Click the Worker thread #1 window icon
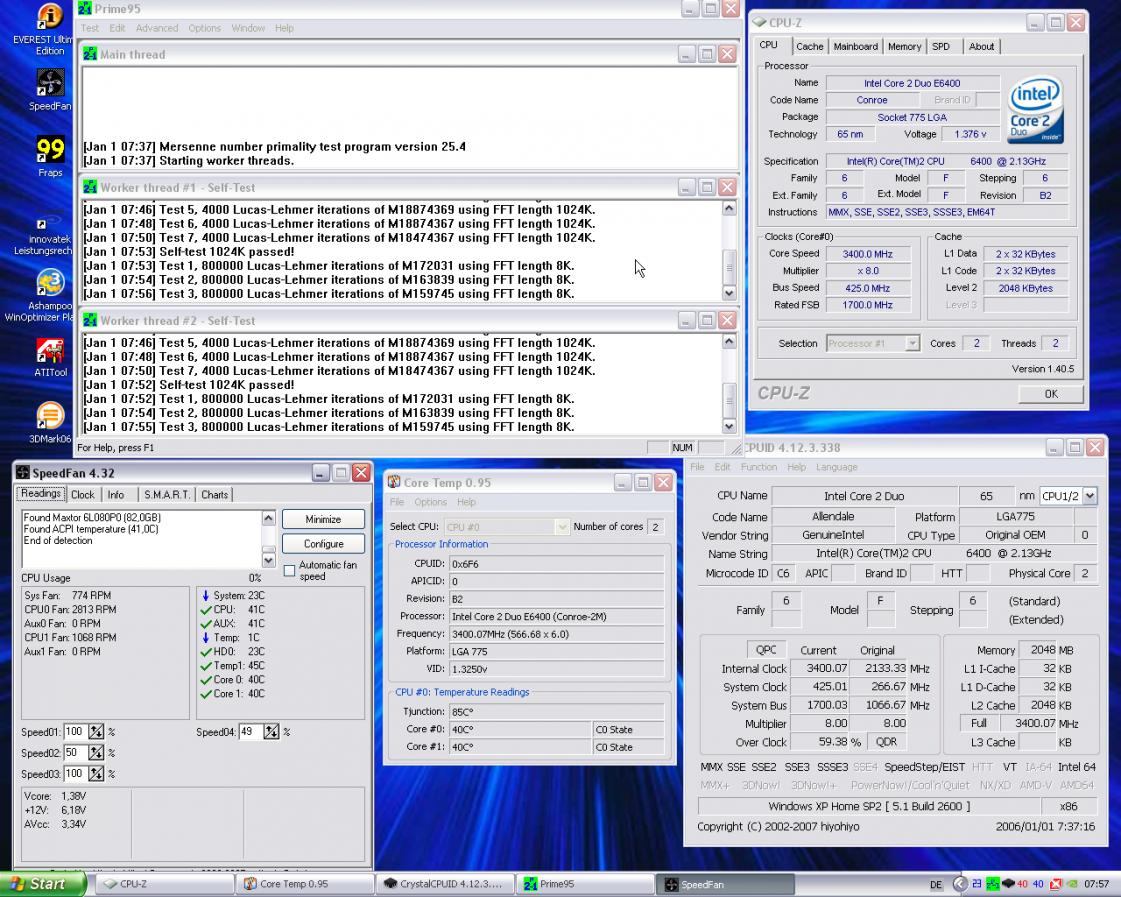The width and height of the screenshot is (1121, 897). [90, 187]
